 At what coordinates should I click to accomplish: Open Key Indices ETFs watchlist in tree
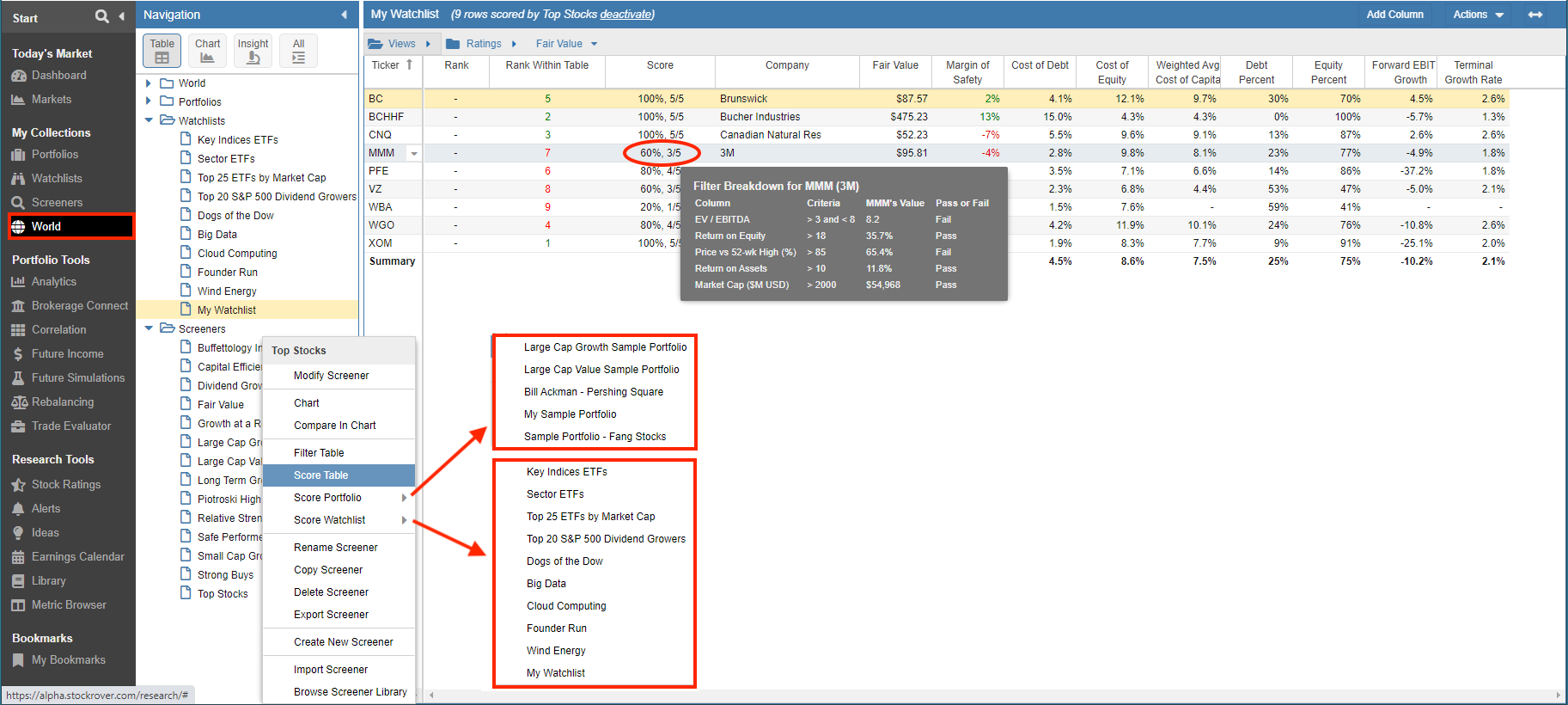coord(237,140)
